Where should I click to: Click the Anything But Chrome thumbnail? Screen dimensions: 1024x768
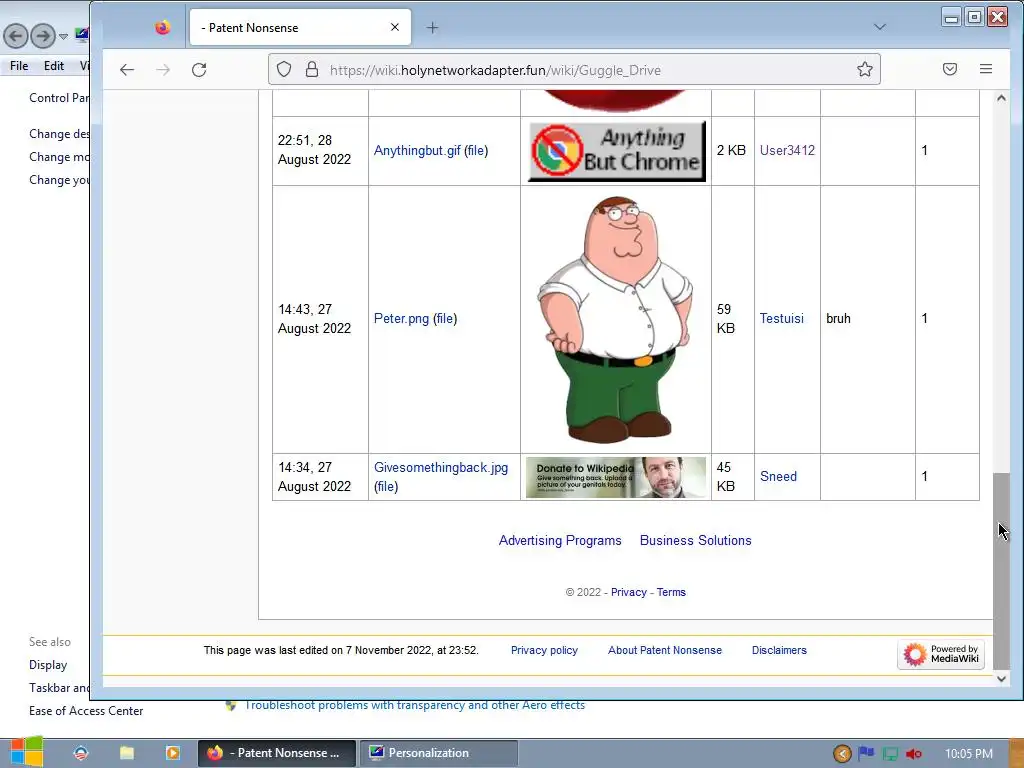pos(616,151)
